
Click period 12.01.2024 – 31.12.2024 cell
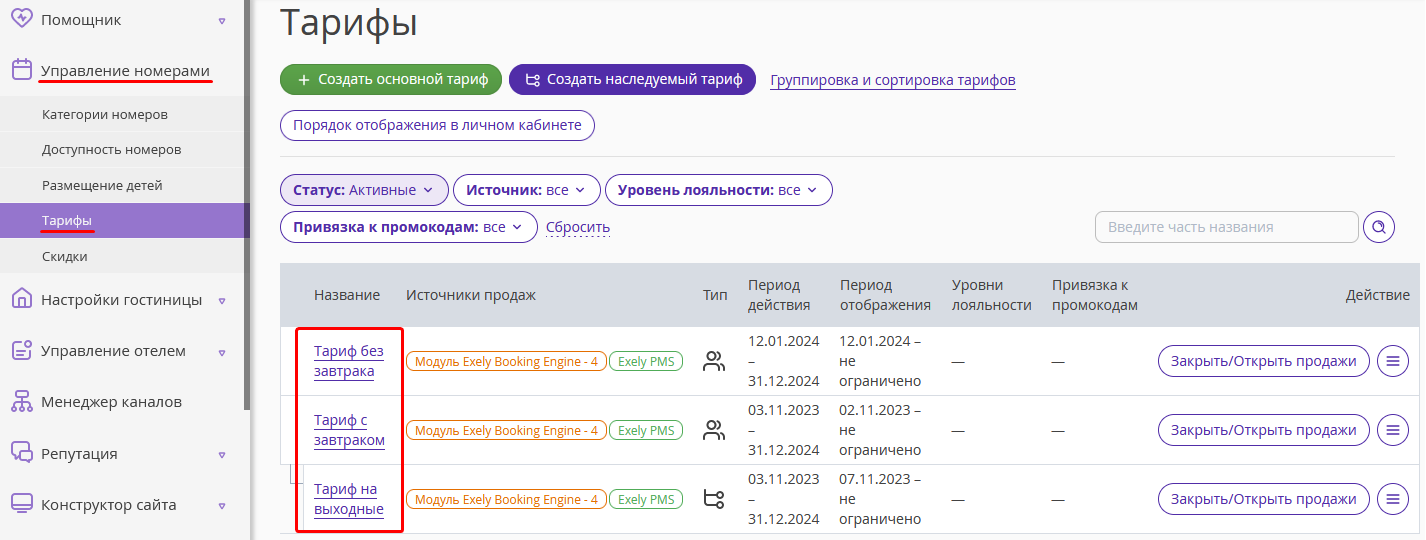click(784, 361)
